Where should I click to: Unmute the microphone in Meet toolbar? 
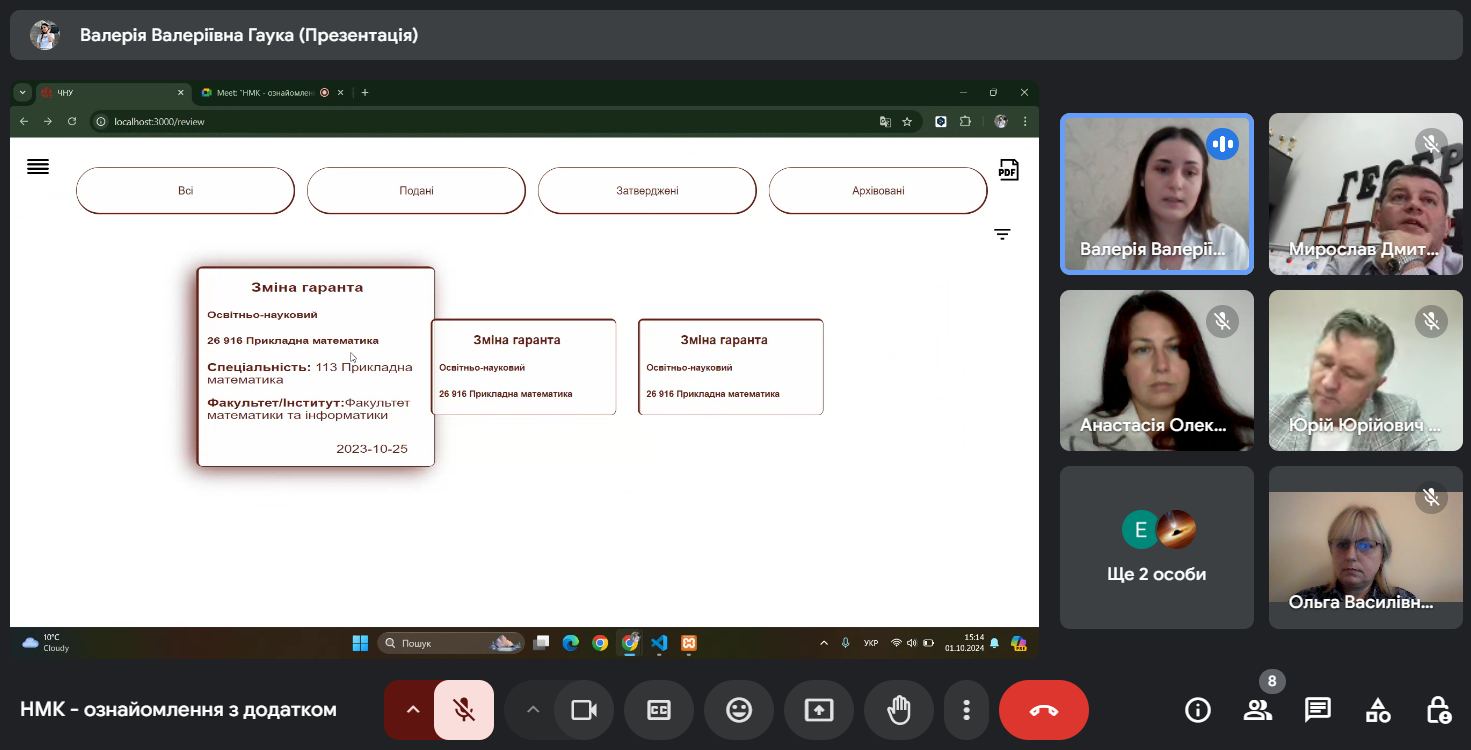pos(464,710)
